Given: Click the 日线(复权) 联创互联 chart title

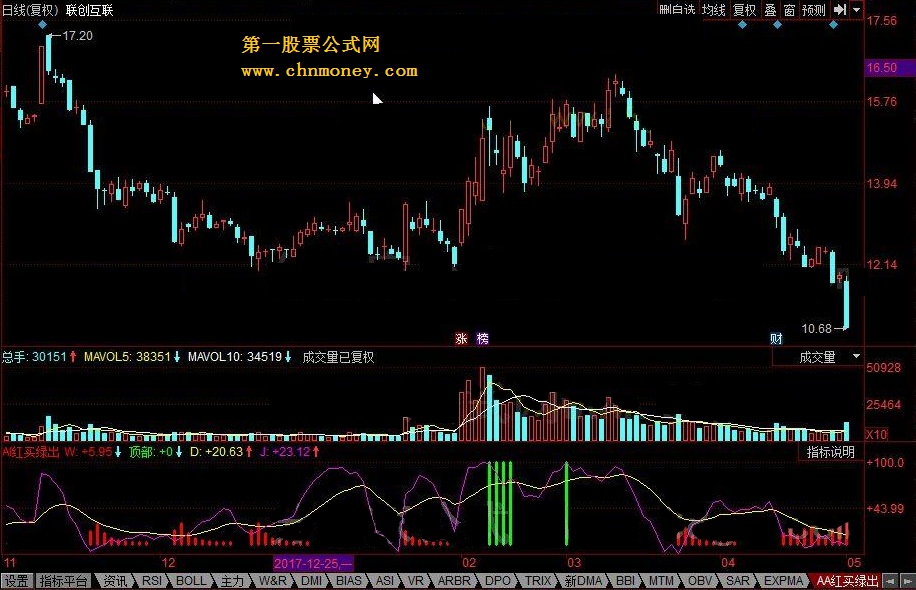Looking at the screenshot, I should coord(58,10).
